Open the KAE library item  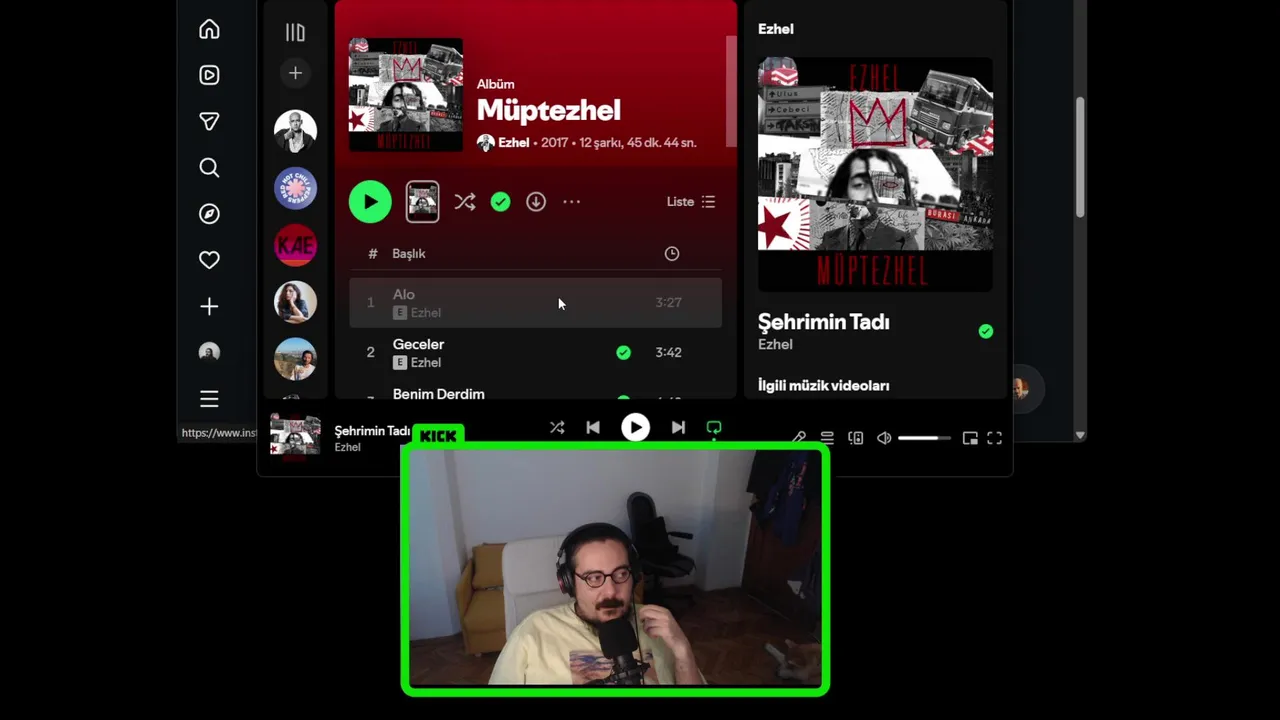click(x=295, y=245)
